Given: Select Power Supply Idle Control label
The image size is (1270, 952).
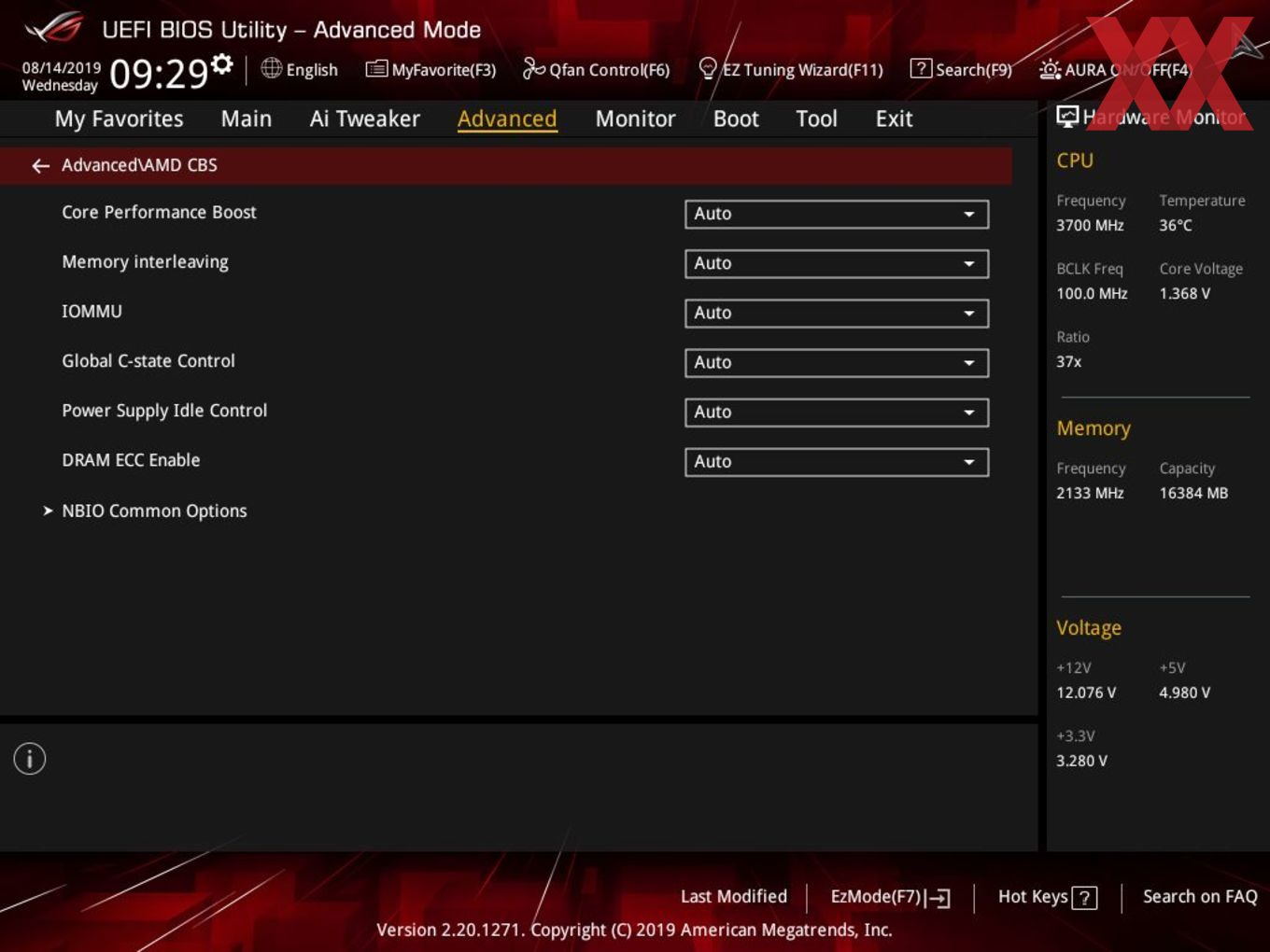Looking at the screenshot, I should 164,411.
